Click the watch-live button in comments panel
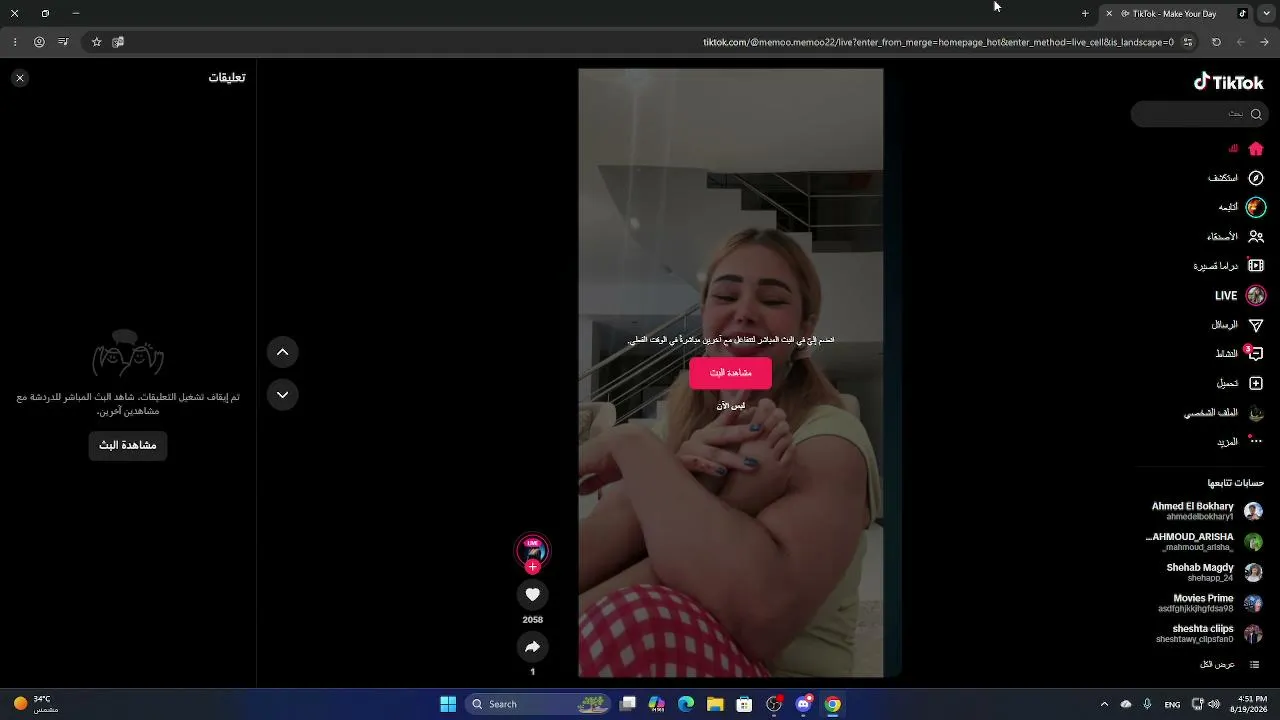1280x720 pixels. (128, 445)
